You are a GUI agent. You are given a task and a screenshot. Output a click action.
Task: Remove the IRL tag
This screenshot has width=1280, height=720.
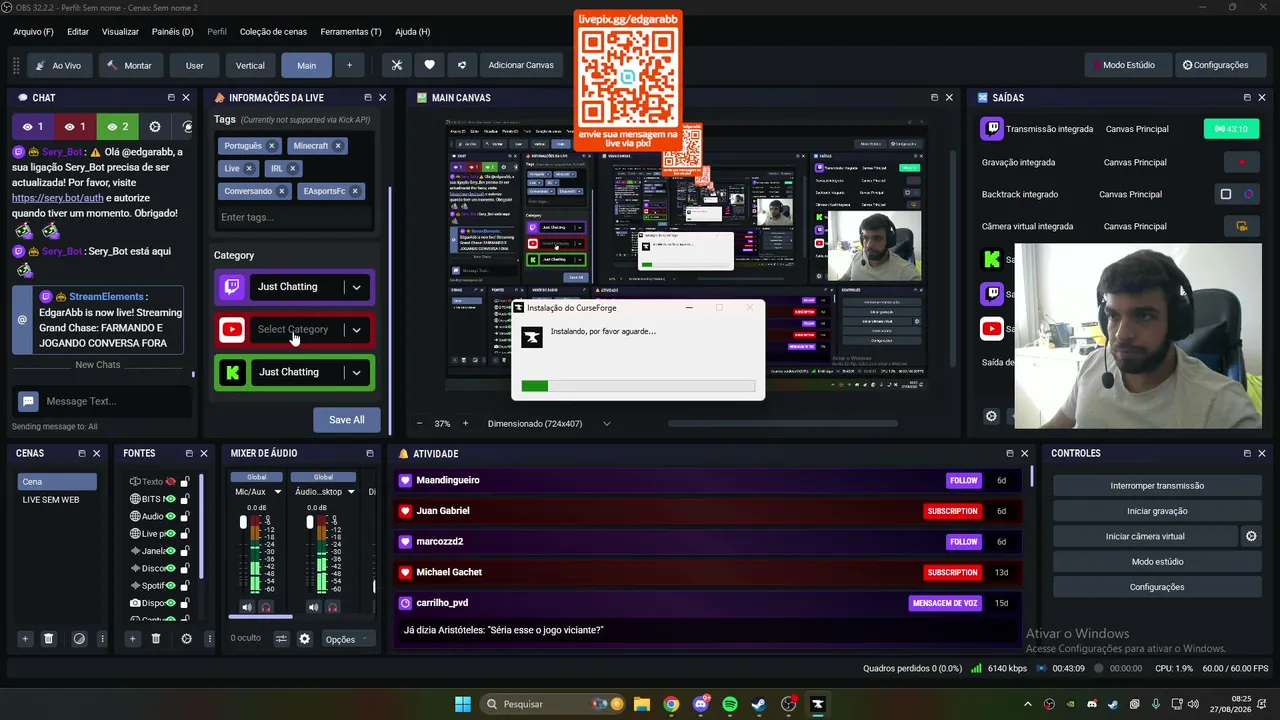[x=293, y=168]
